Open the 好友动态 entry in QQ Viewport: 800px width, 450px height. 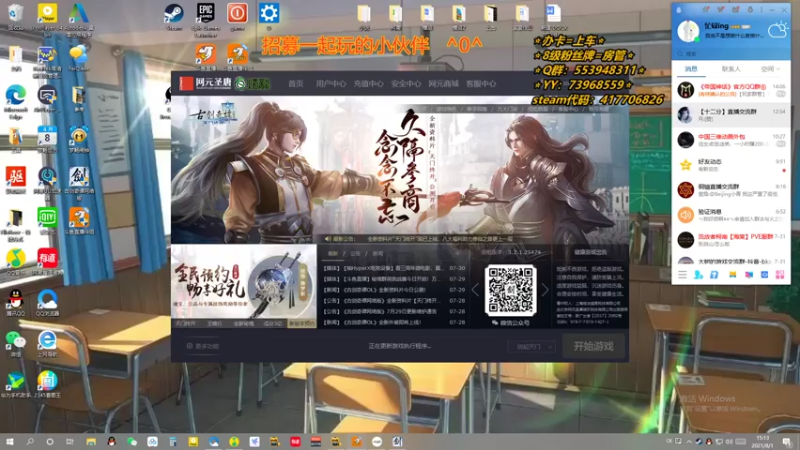click(x=731, y=165)
